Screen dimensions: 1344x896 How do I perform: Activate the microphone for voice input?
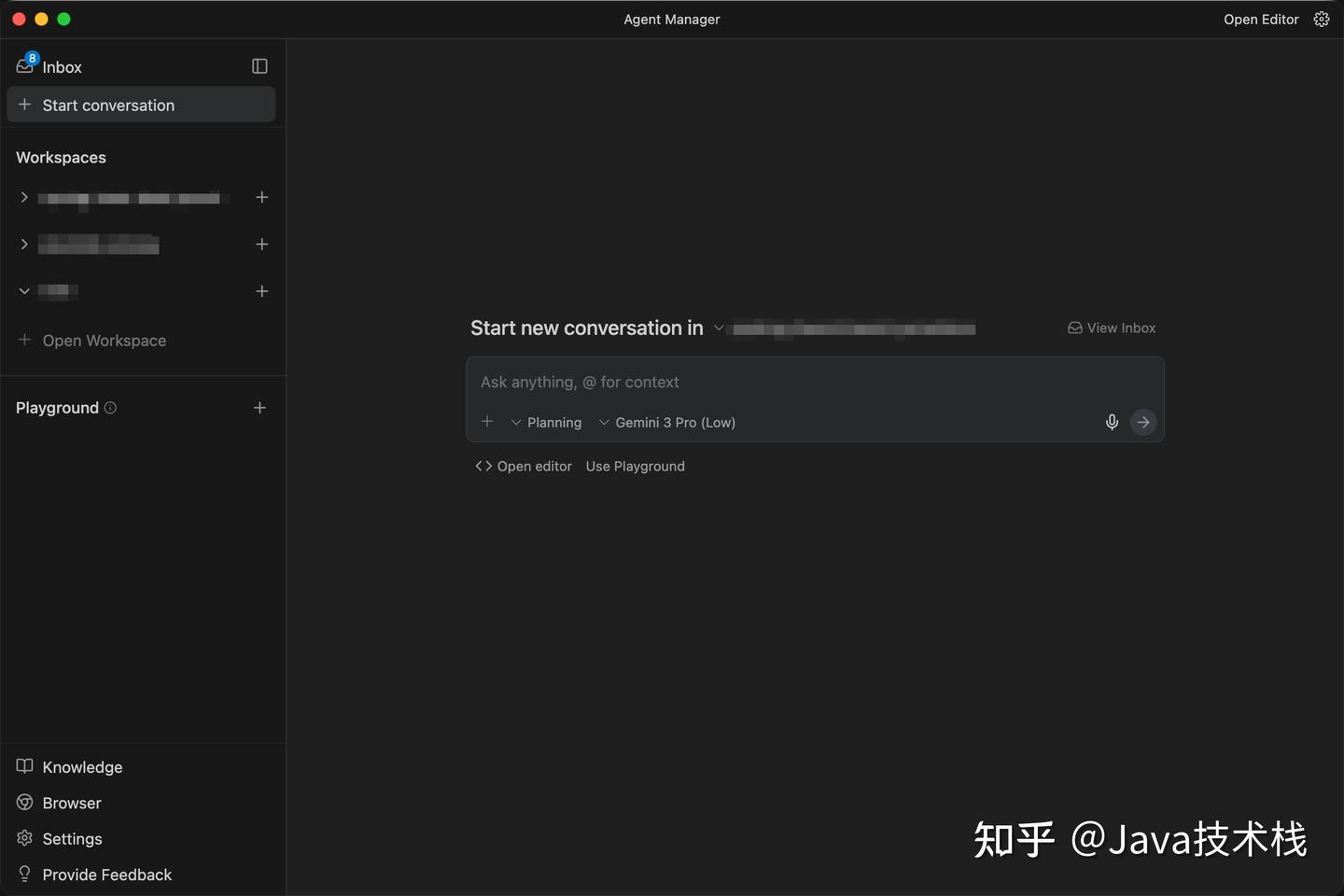pyautogui.click(x=1112, y=422)
